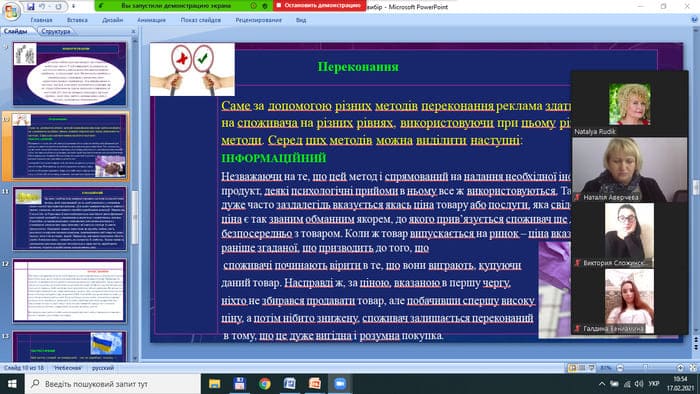Show hidden system tray icons chevron

[x=602, y=384]
